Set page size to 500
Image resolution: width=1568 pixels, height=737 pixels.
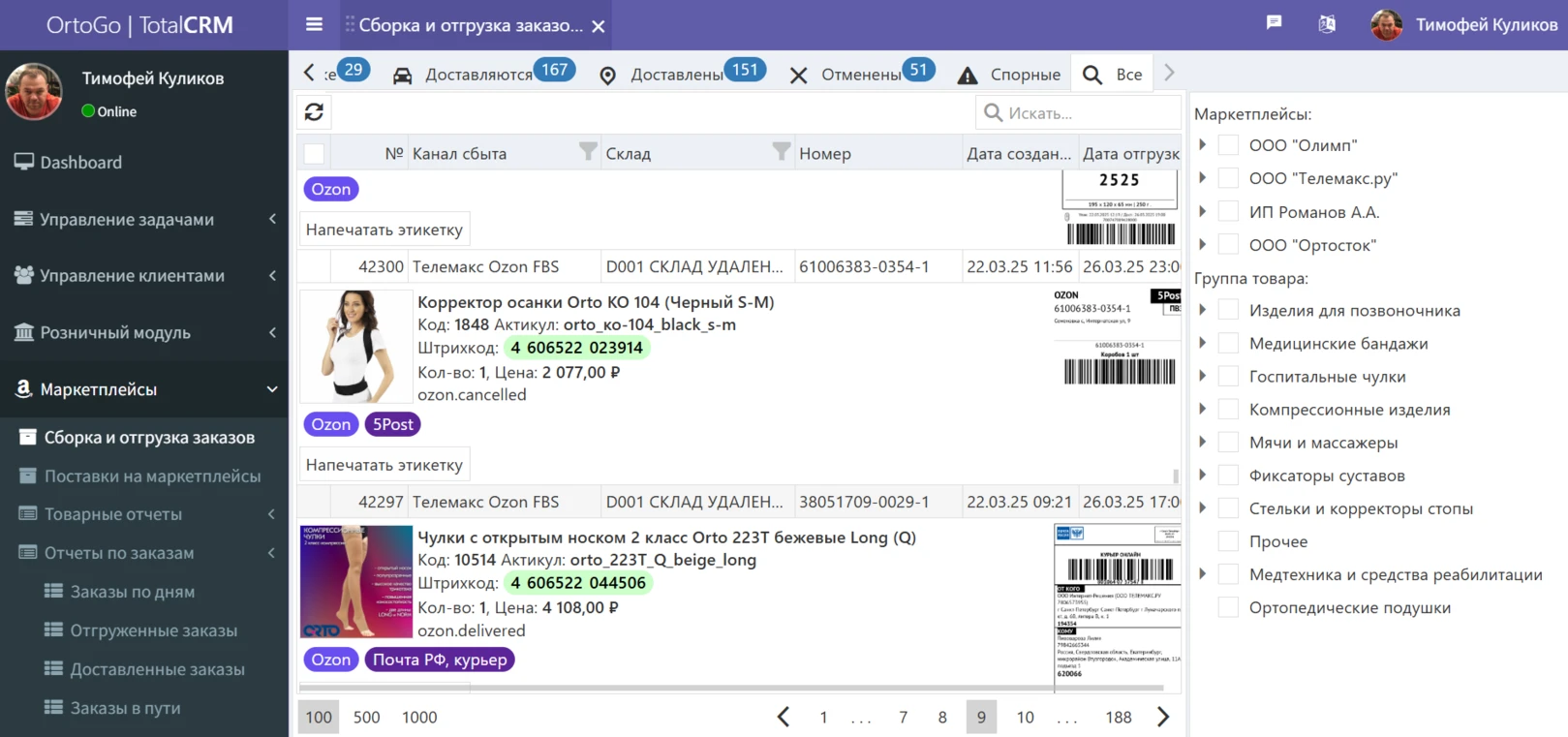(366, 718)
